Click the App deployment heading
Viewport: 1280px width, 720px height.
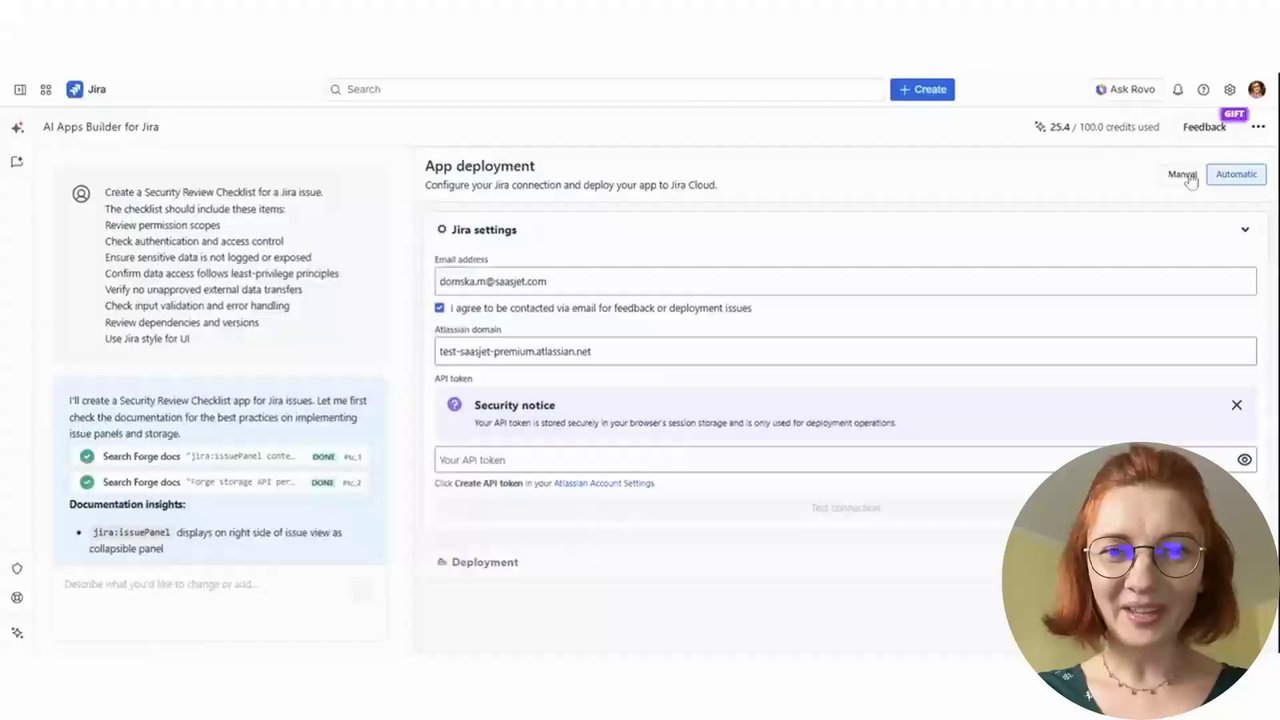click(x=480, y=166)
